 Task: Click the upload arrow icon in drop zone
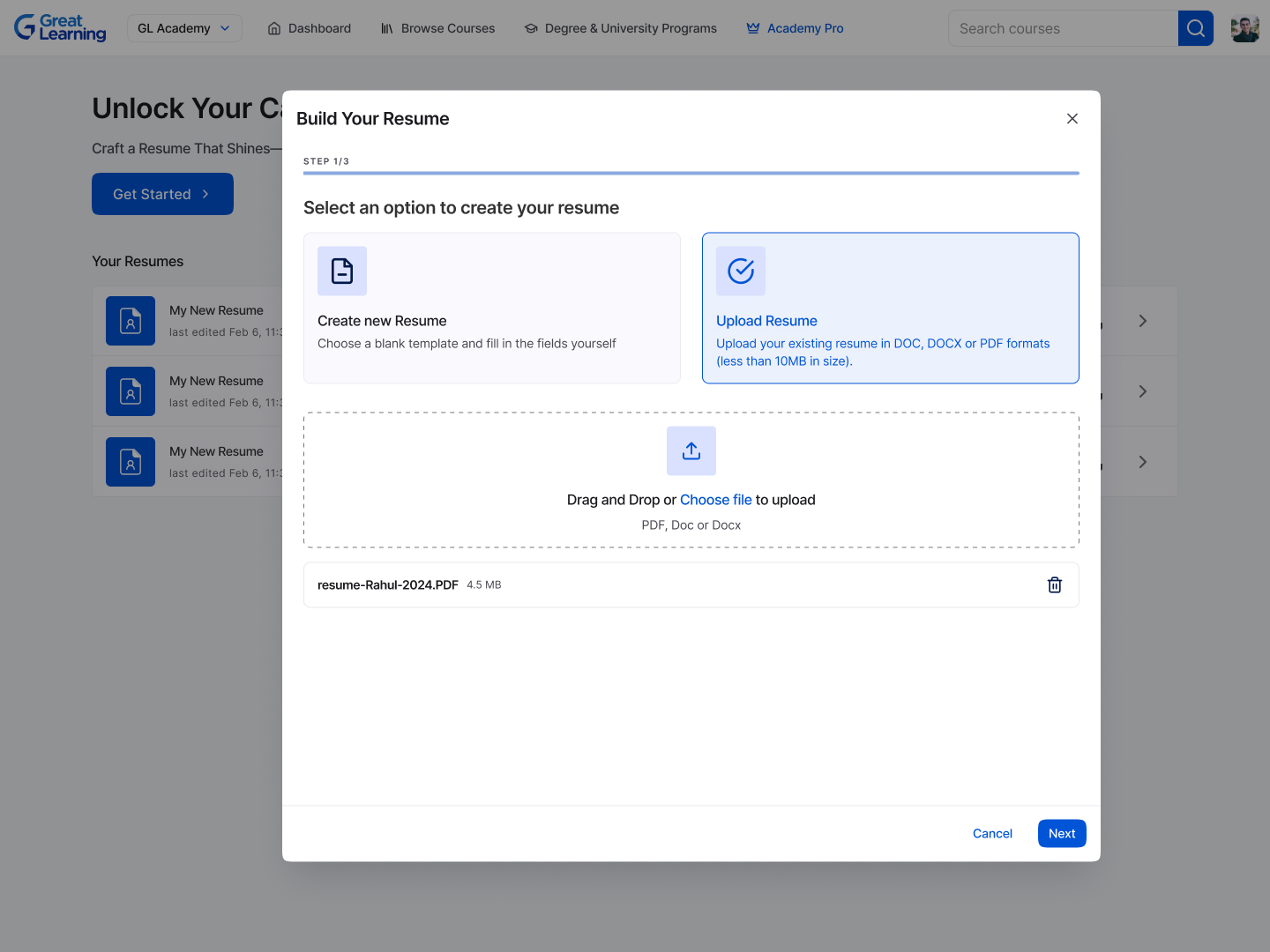pos(691,451)
